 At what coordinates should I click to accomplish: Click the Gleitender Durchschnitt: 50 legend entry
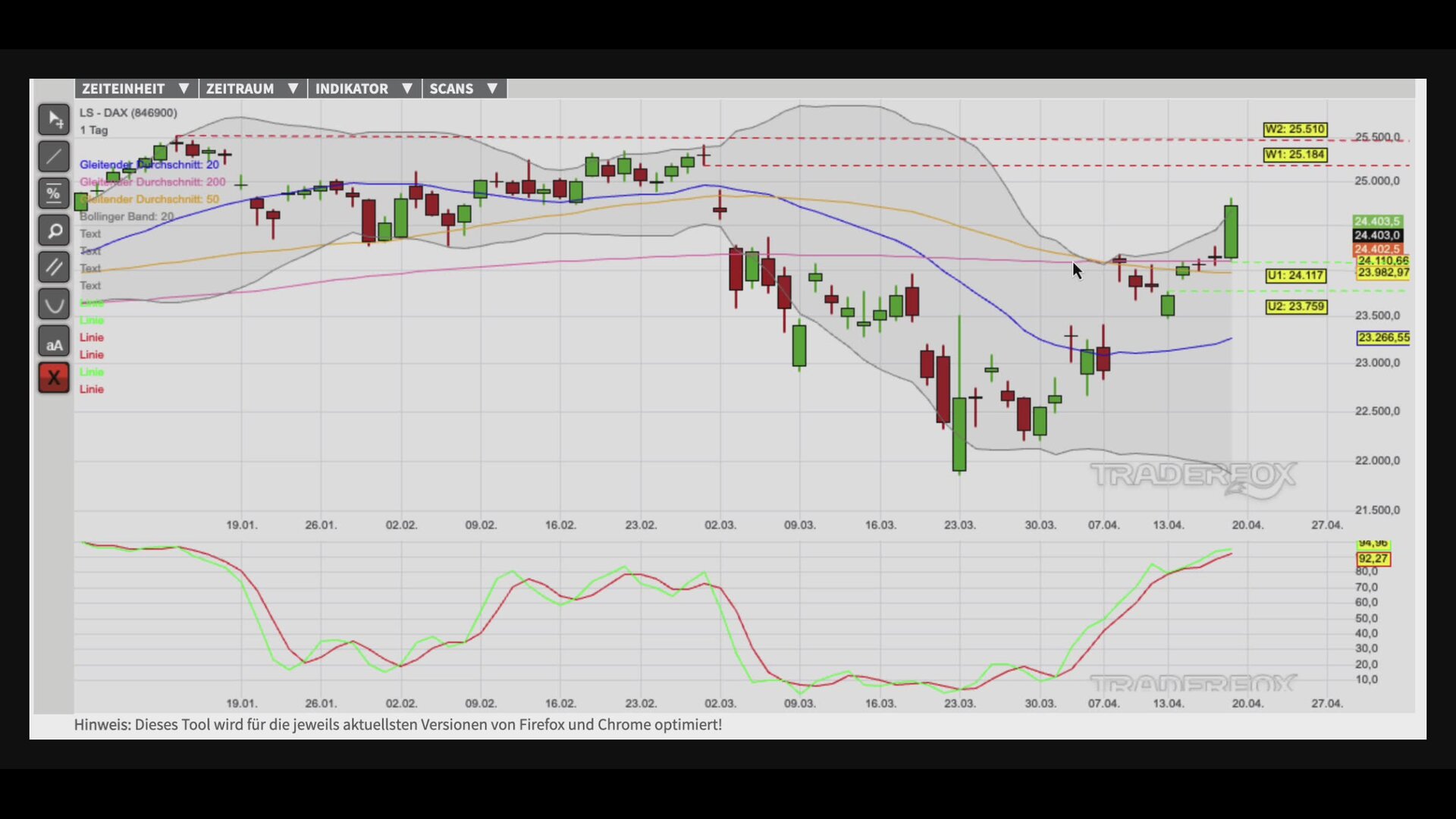(x=149, y=199)
